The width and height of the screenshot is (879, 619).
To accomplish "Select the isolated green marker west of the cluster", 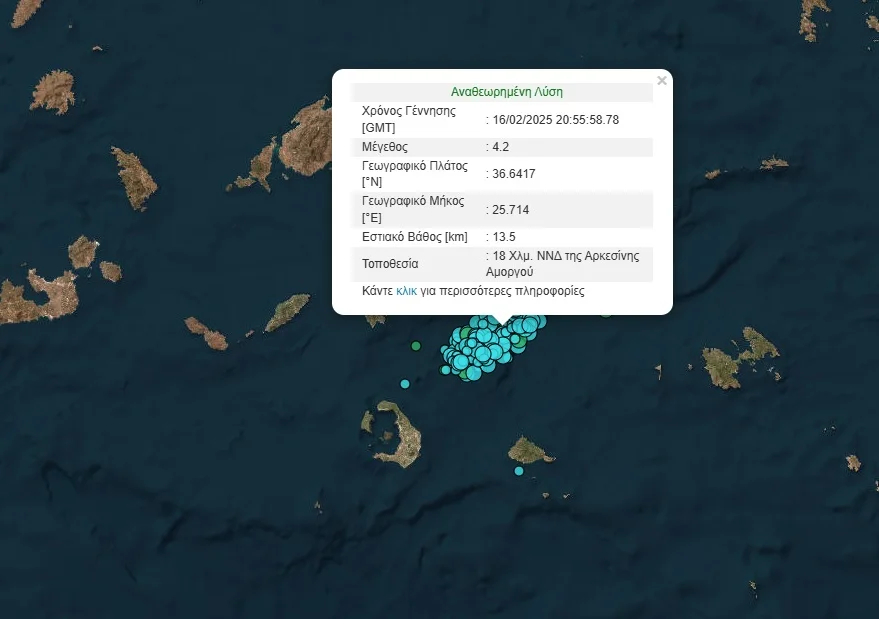I will [416, 346].
